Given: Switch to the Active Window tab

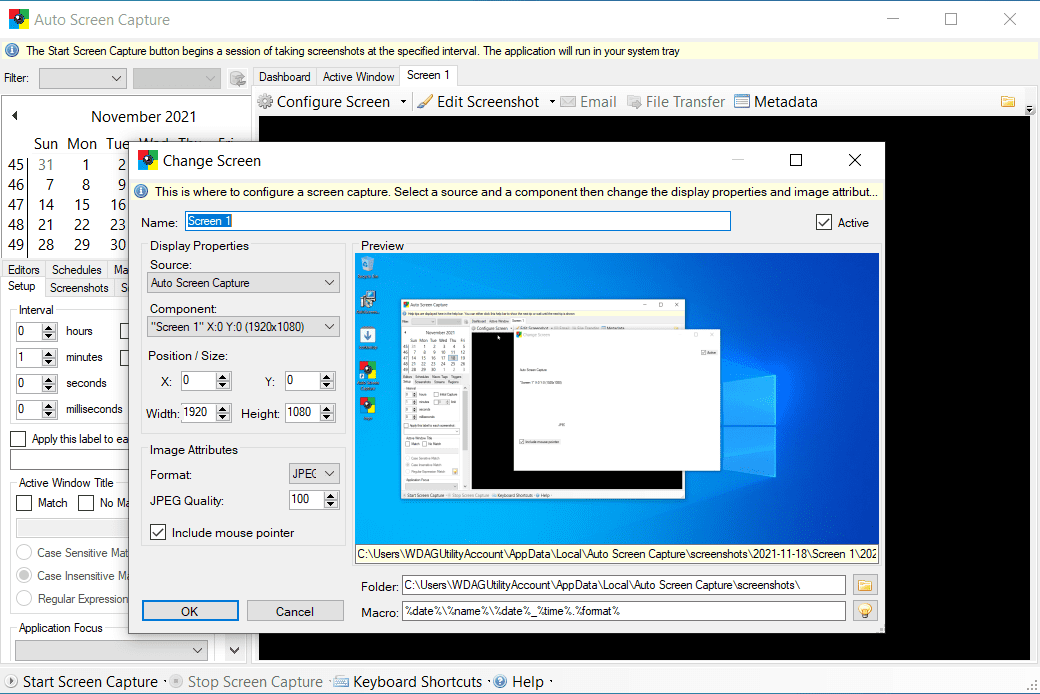Looking at the screenshot, I should 358,77.
